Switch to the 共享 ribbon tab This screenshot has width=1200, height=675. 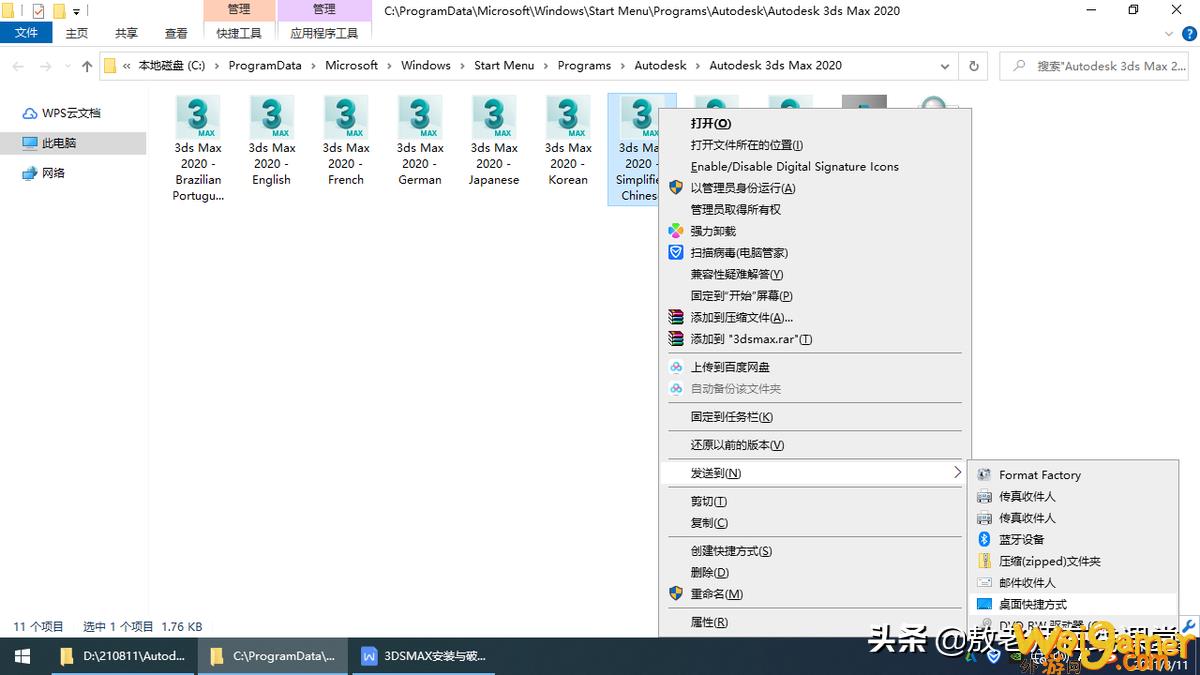click(x=127, y=33)
